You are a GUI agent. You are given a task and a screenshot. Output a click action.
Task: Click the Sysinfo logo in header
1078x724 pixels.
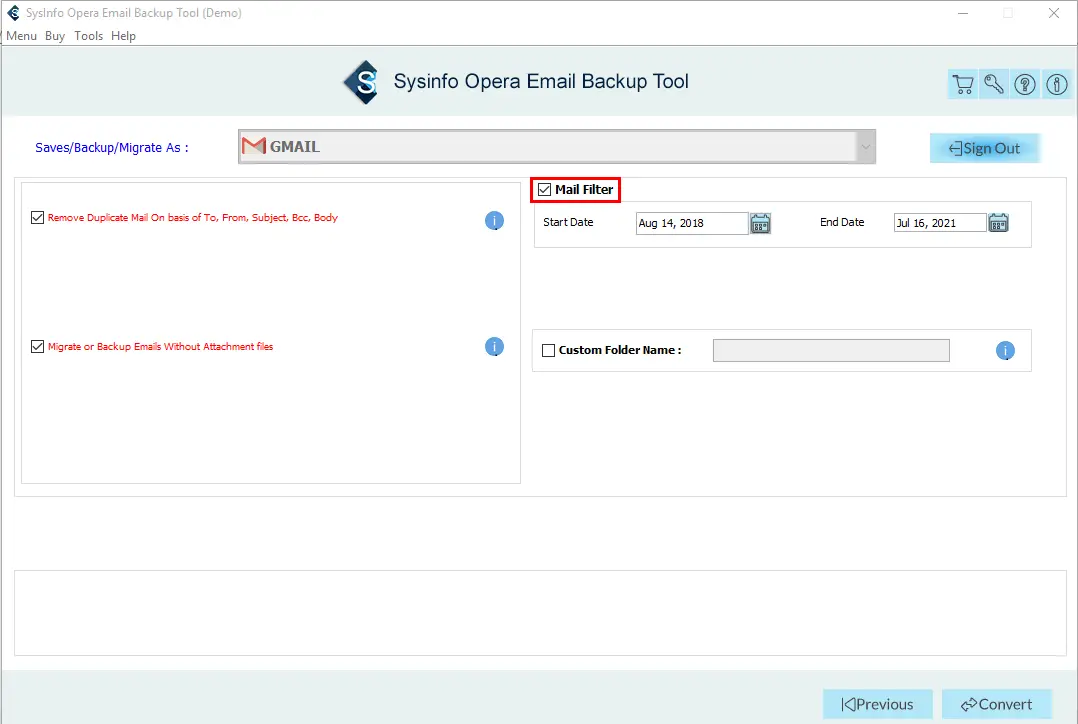[362, 83]
